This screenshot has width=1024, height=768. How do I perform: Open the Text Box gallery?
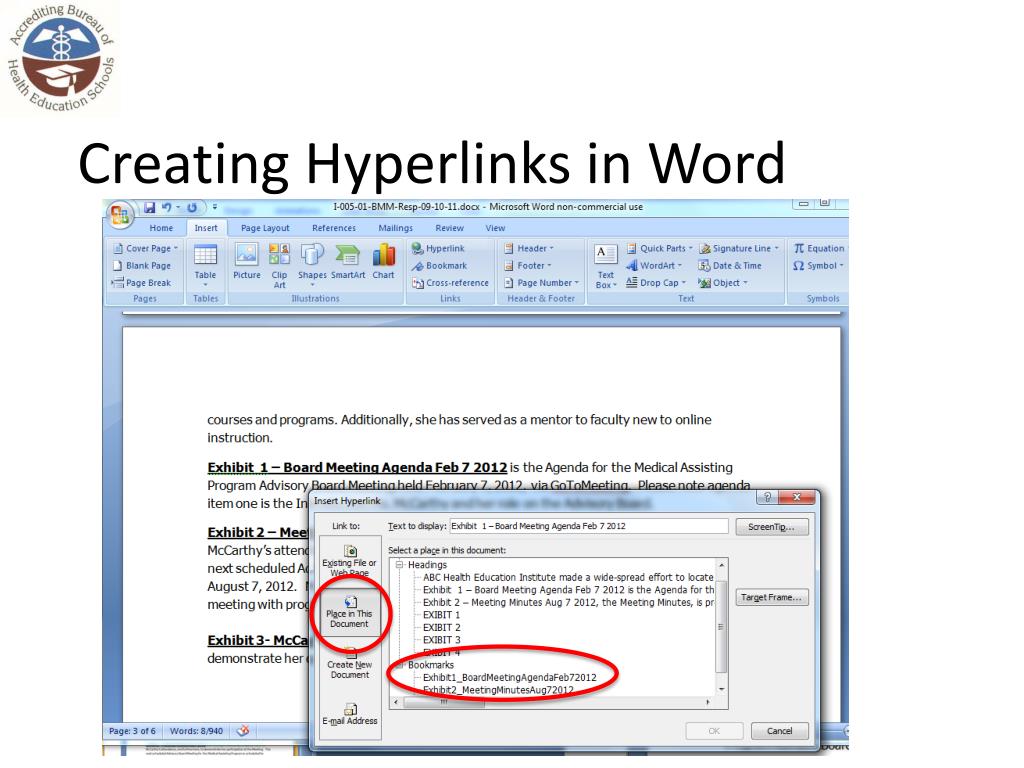point(605,266)
